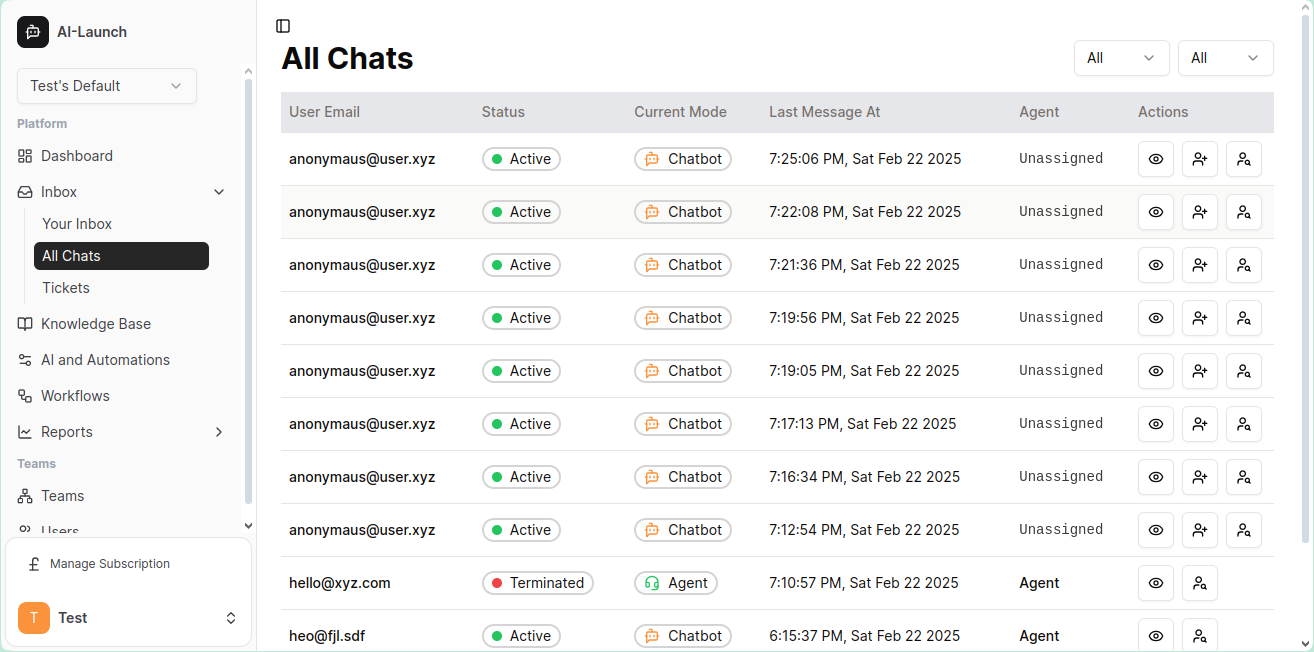User search icon in 7:19:56 PM row
Viewport: 1314px width, 652px height.
(x=1244, y=318)
